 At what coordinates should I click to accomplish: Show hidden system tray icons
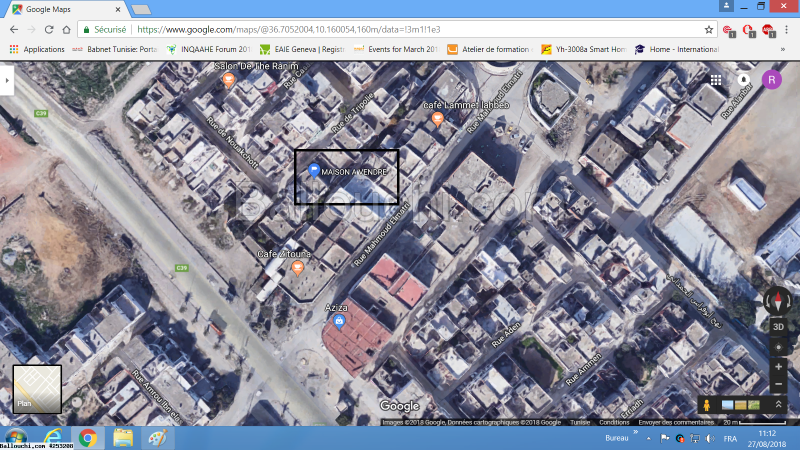[x=648, y=438]
